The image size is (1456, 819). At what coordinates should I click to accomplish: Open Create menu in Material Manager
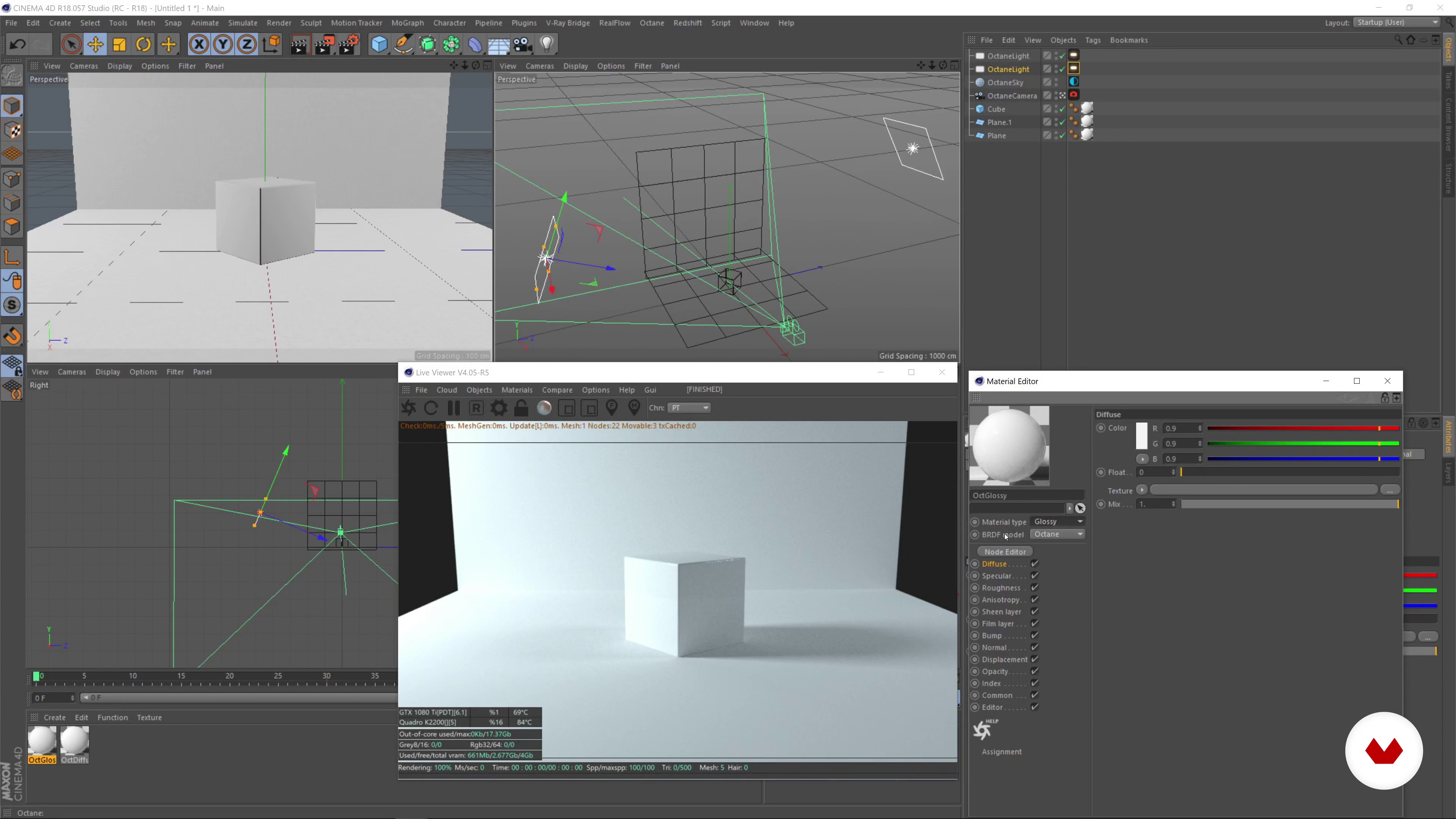coord(54,717)
